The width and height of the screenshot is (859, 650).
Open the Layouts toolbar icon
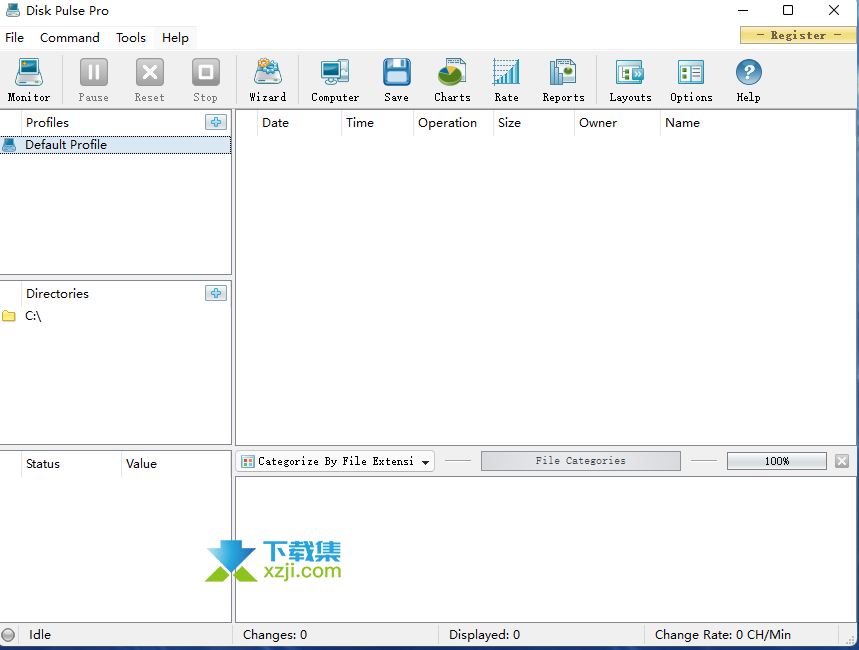(x=630, y=79)
